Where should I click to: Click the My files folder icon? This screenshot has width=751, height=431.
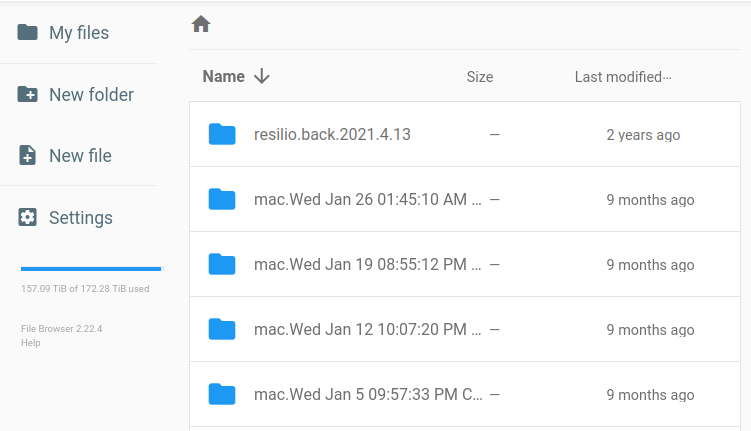28,33
